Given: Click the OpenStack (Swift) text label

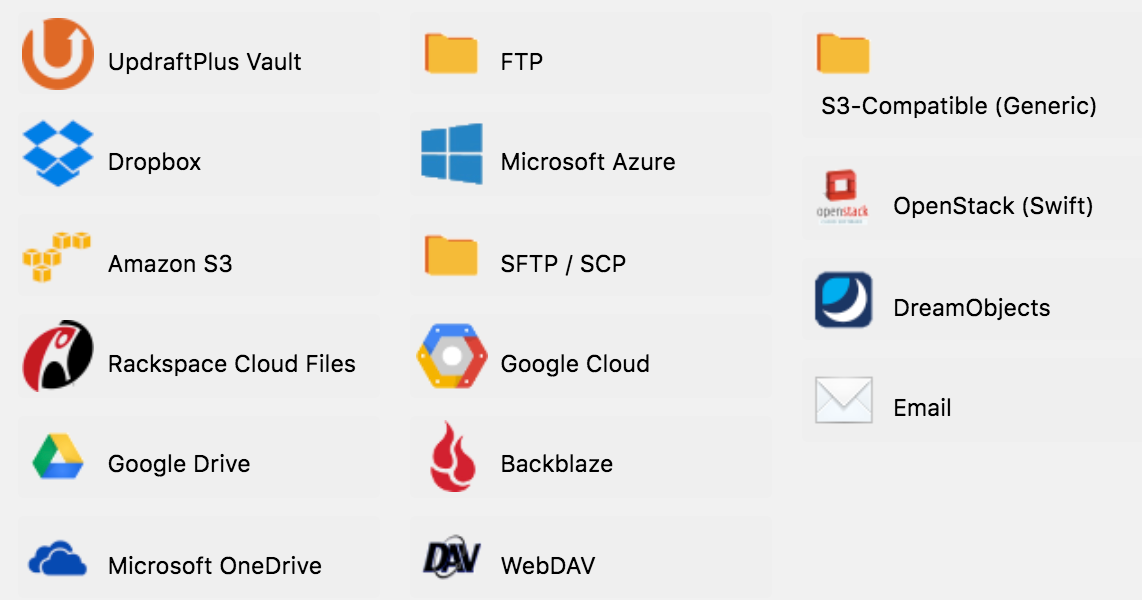Looking at the screenshot, I should tap(993, 206).
